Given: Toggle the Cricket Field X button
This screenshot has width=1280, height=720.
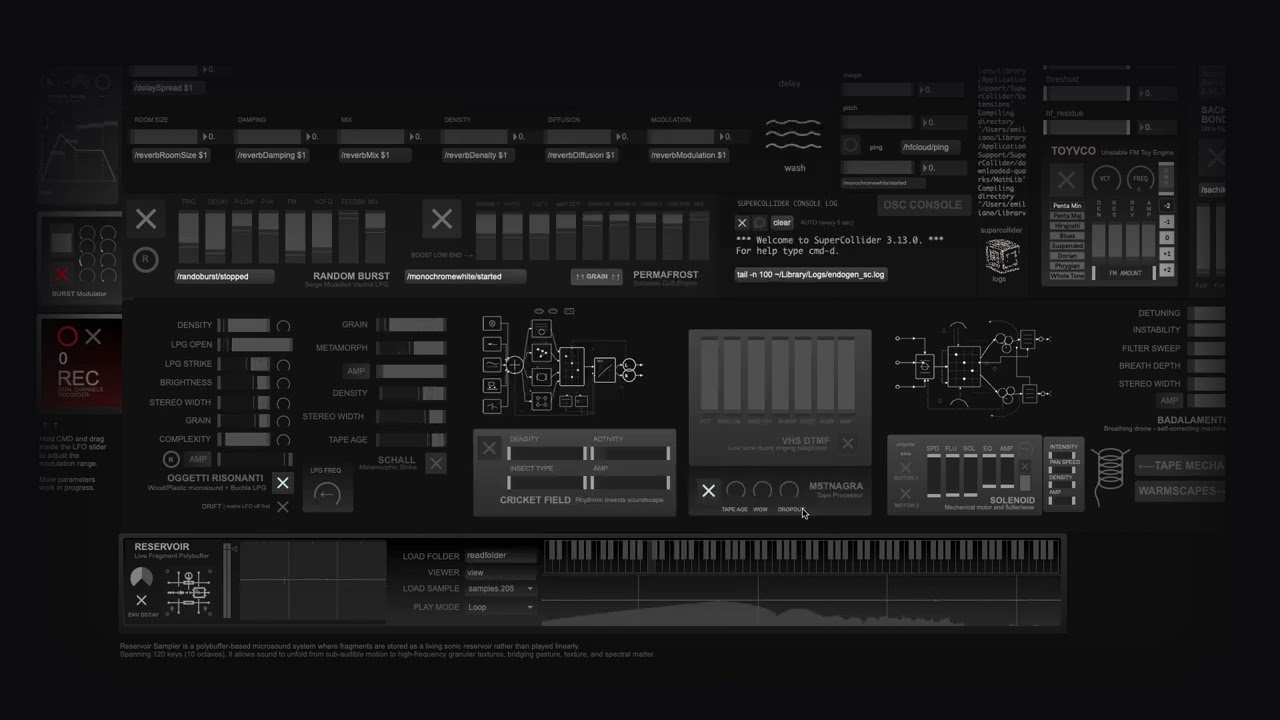Looking at the screenshot, I should 489,448.
